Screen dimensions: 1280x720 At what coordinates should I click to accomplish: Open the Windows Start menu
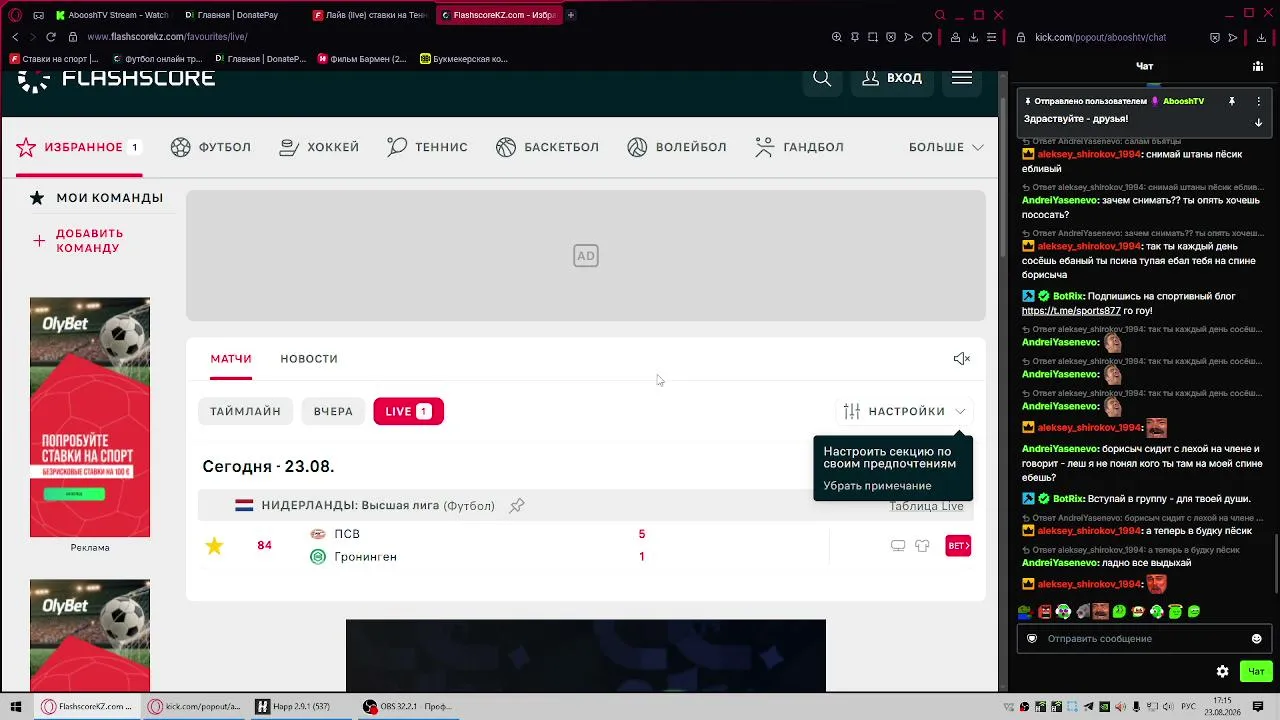(x=16, y=707)
